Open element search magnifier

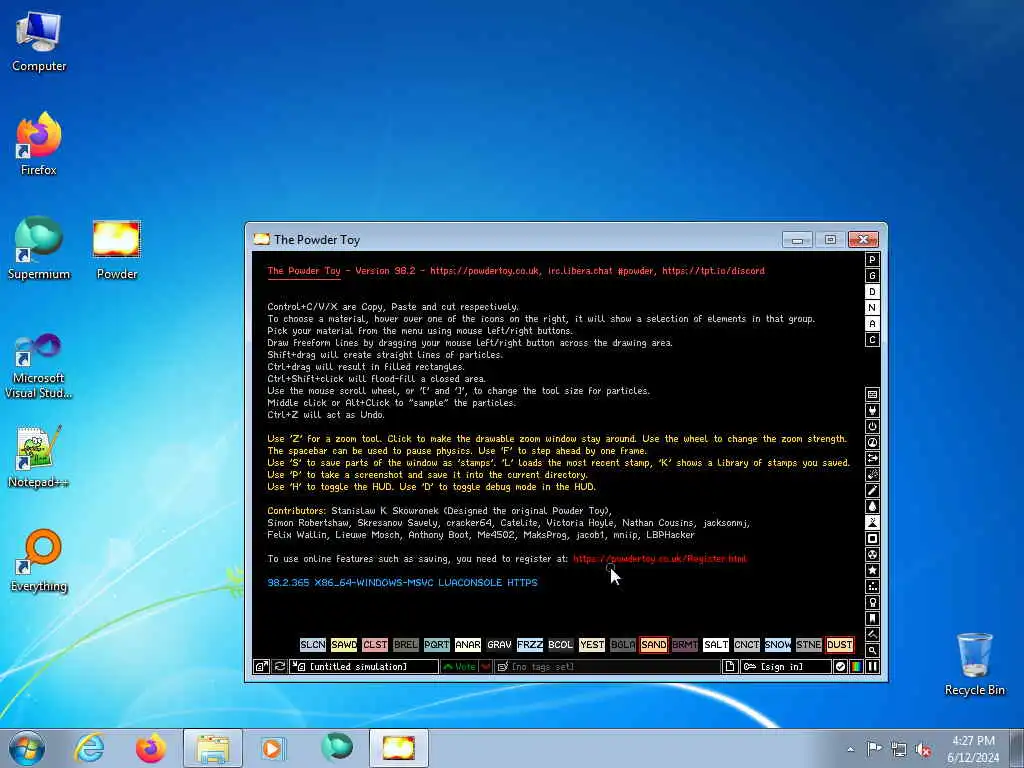coord(872,650)
